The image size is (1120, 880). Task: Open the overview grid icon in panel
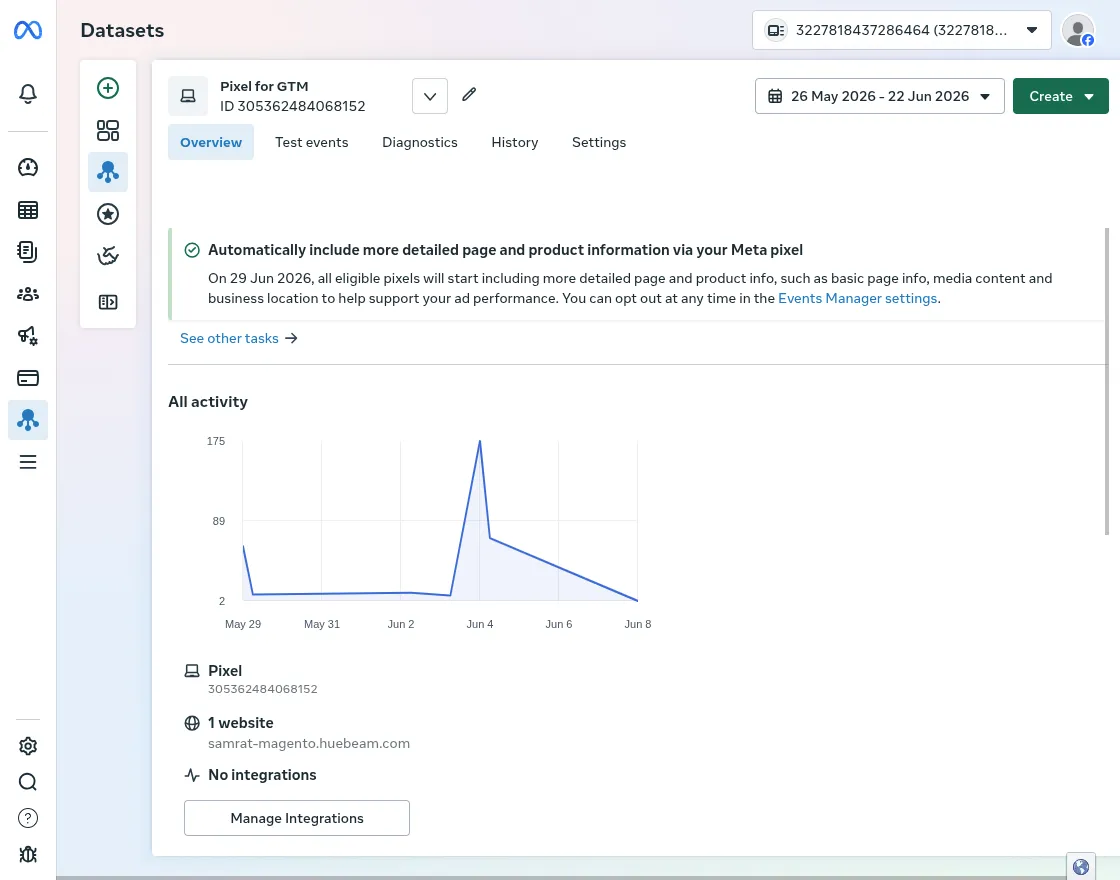[x=108, y=130]
